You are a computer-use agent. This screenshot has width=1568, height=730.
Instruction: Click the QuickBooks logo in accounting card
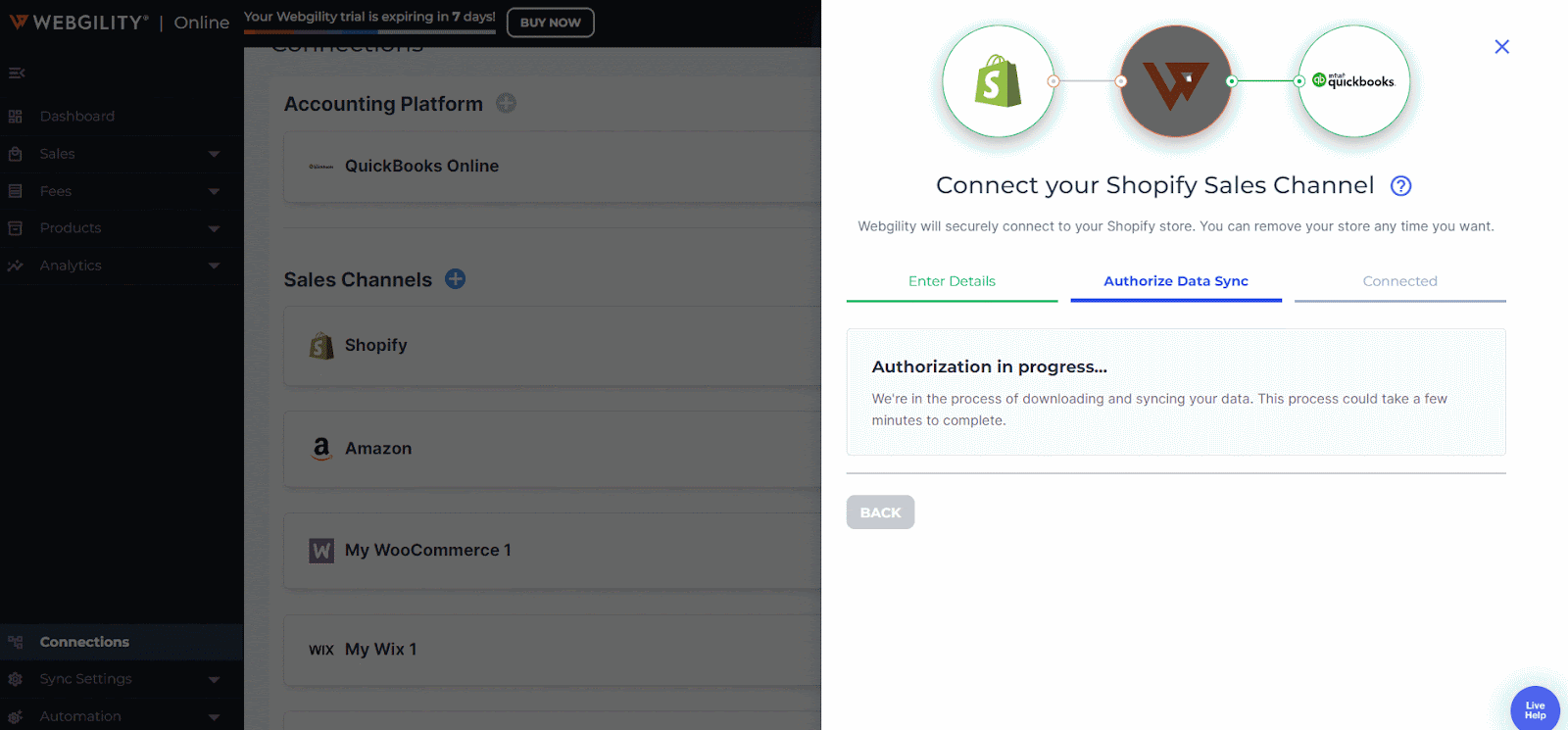click(x=321, y=167)
